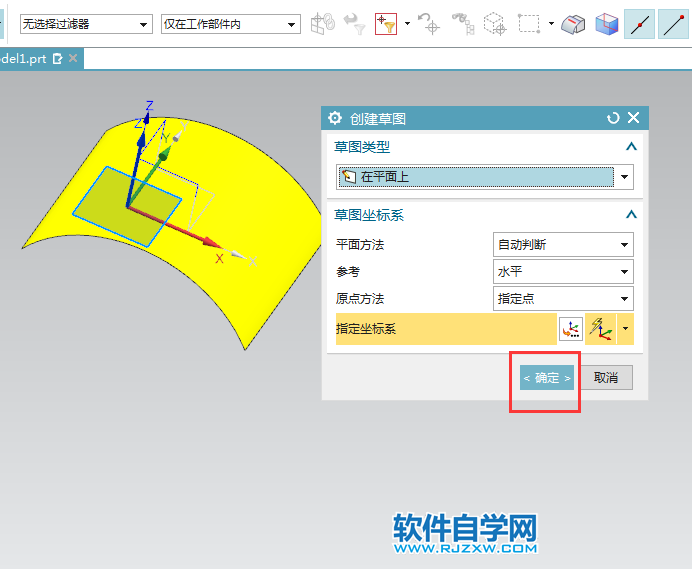The image size is (692, 569).
Task: Click the rectangle selection marquee icon
Action: click(x=529, y=24)
